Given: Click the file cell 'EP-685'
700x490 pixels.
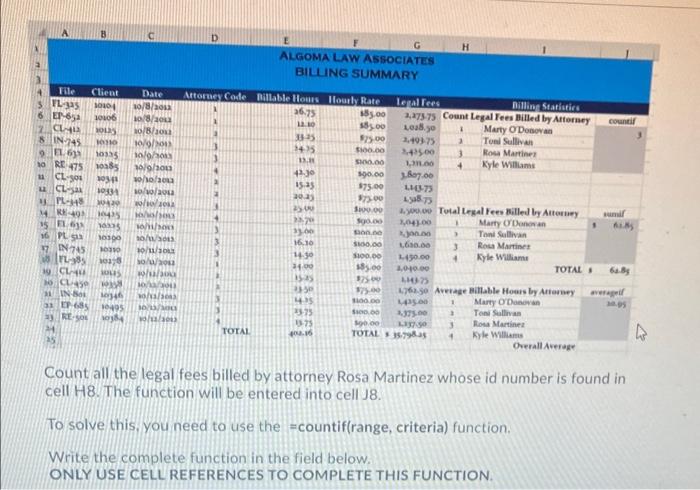Looking at the screenshot, I should point(75,306).
